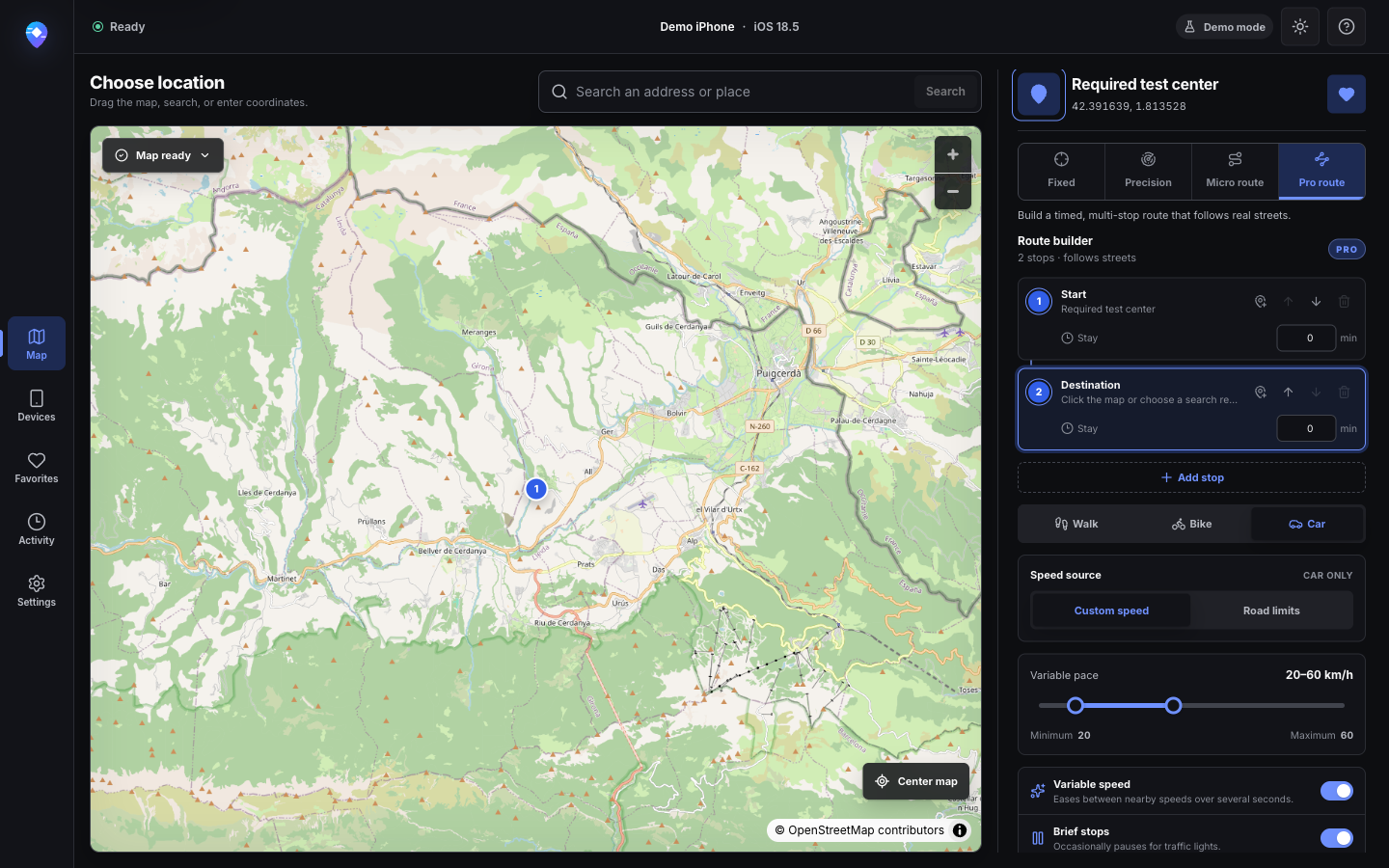Click the Search button

[945, 92]
